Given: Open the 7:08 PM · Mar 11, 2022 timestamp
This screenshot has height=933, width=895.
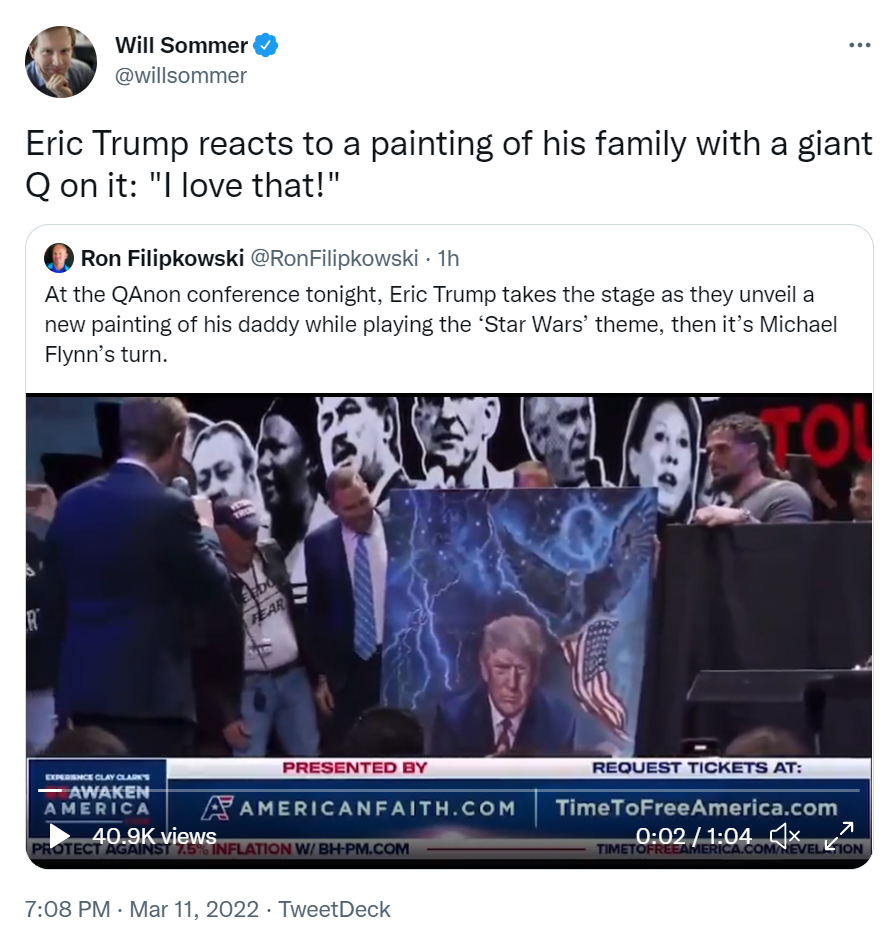Looking at the screenshot, I should coord(142,909).
